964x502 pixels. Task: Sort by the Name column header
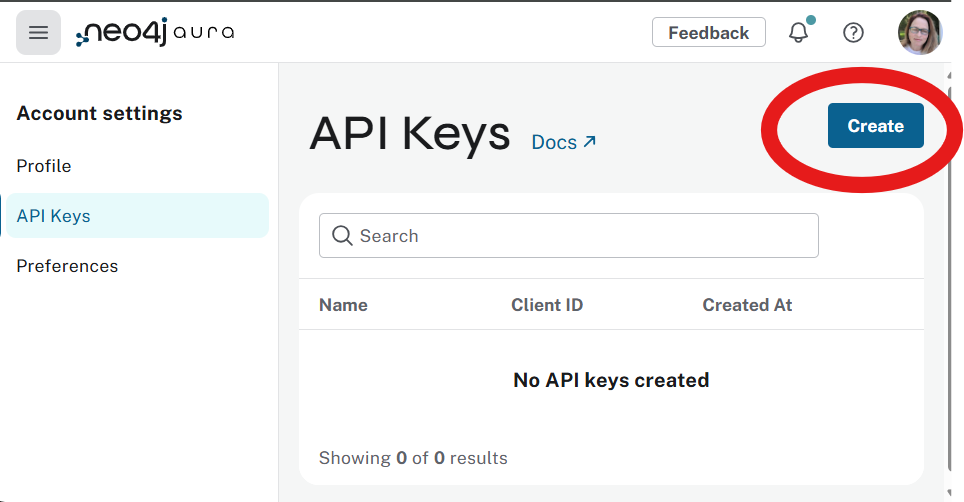[343, 305]
